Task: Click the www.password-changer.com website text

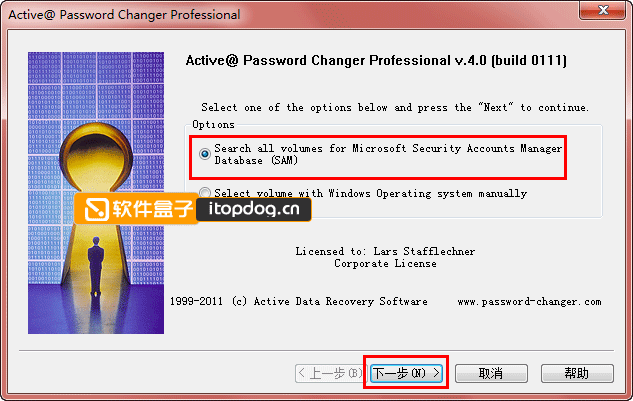Action: (529, 302)
